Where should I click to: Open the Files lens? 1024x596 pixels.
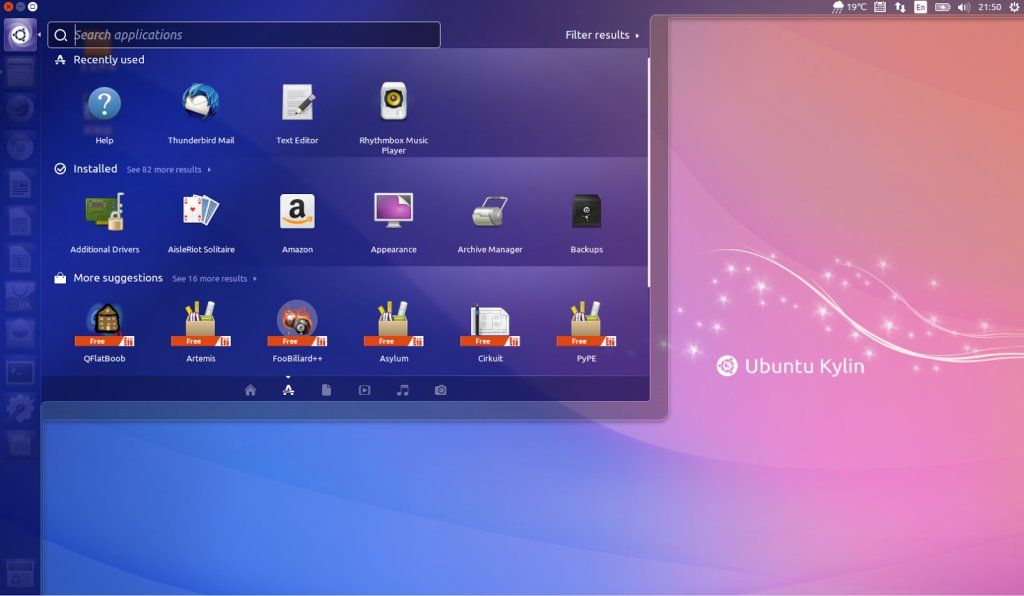tap(326, 390)
